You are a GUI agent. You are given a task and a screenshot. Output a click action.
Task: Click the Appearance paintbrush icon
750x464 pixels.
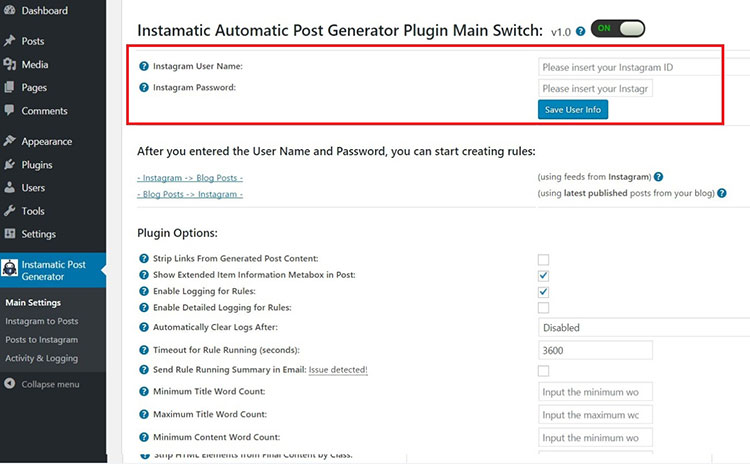10,141
